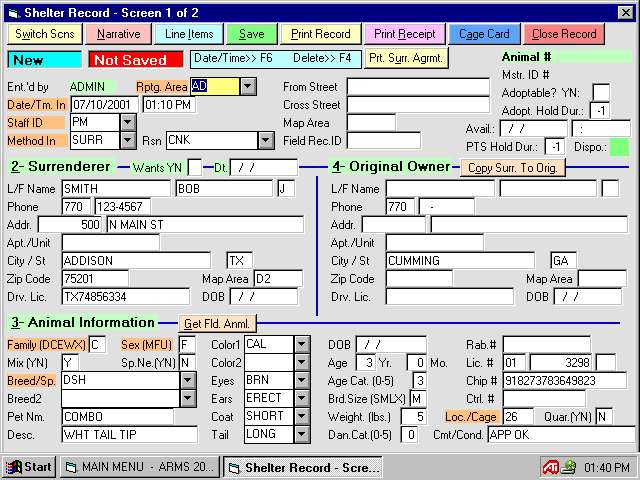The height and width of the screenshot is (480, 640).
Task: Expand the Staff ID dropdown arrow
Action: coord(128,122)
